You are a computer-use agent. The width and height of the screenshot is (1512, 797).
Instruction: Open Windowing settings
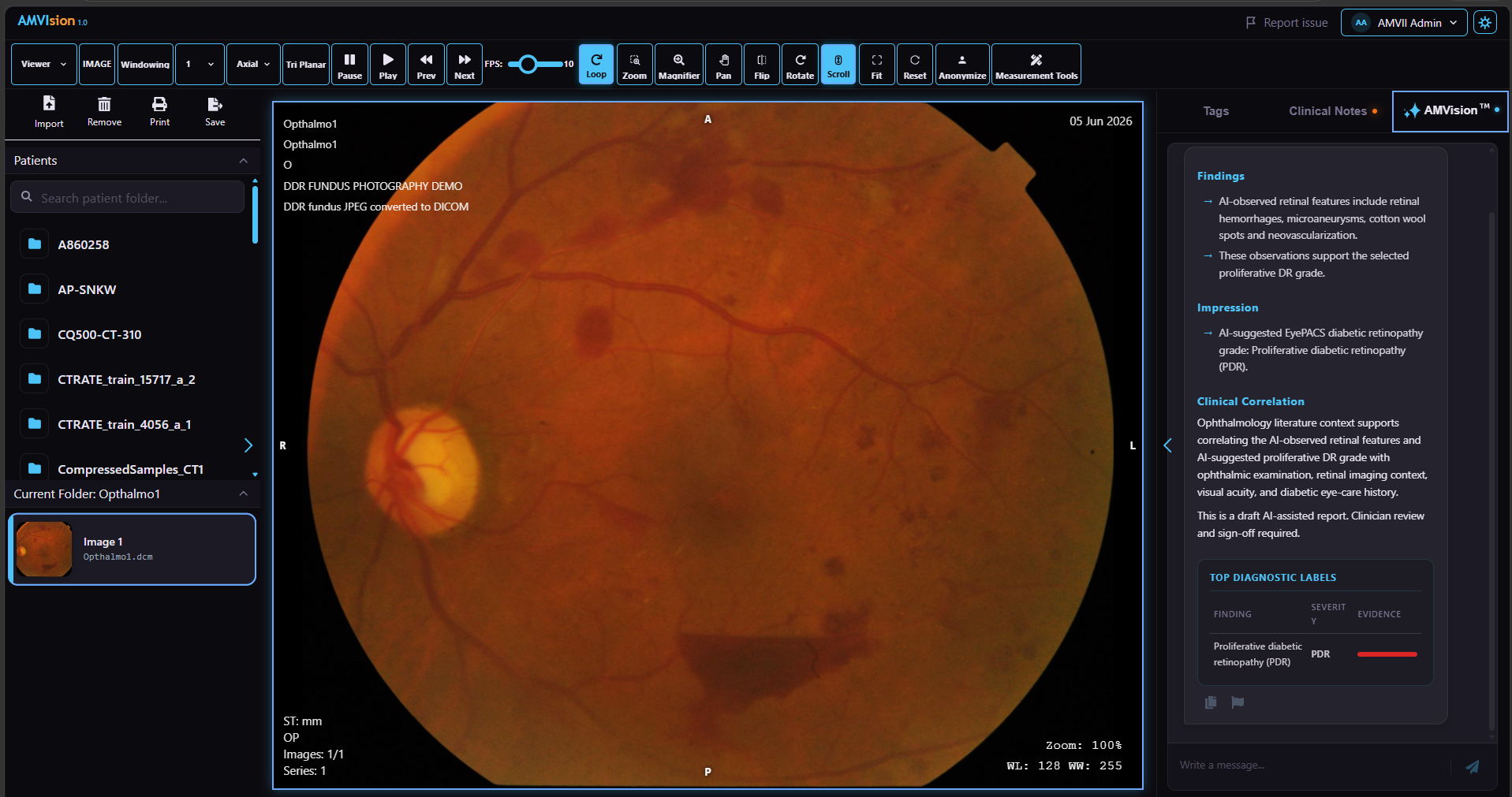145,65
